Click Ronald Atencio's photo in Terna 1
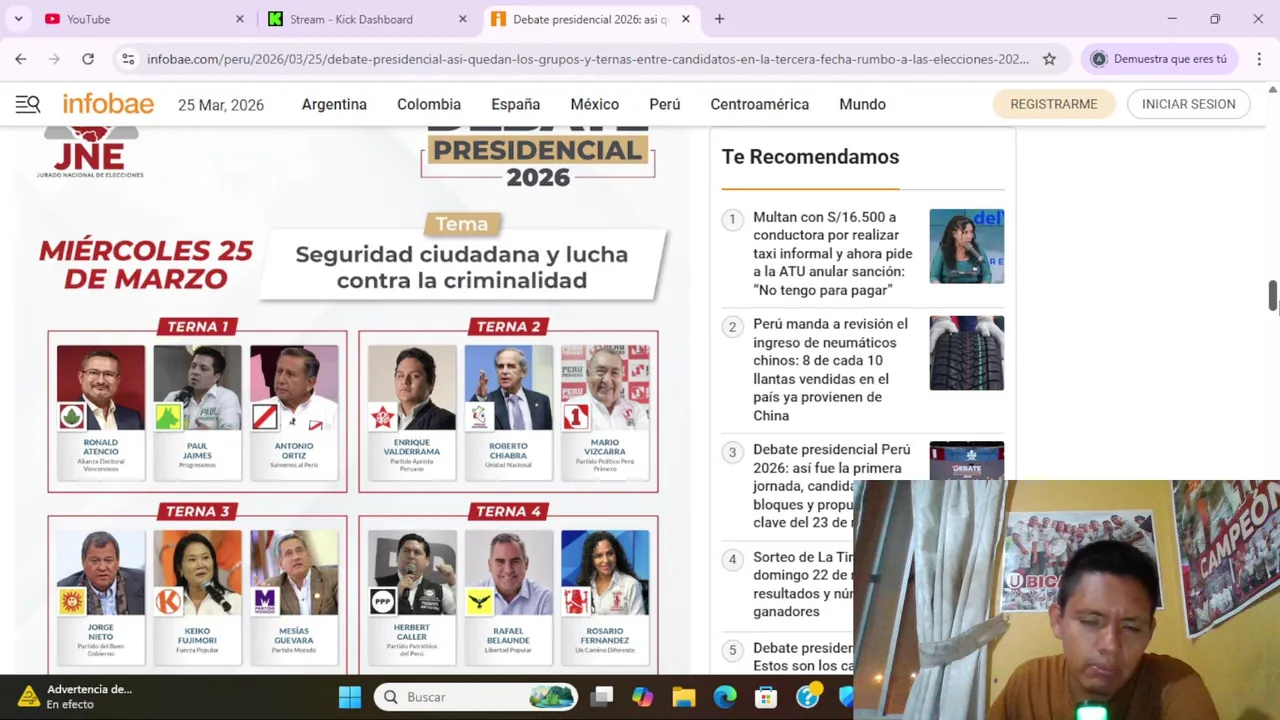This screenshot has width=1280, height=720. tap(100, 388)
